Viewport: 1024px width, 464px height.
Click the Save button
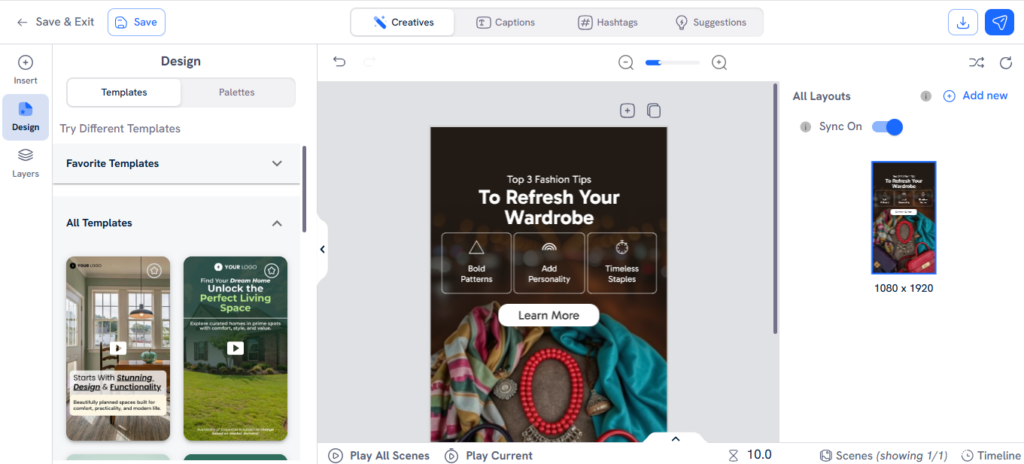pos(136,22)
